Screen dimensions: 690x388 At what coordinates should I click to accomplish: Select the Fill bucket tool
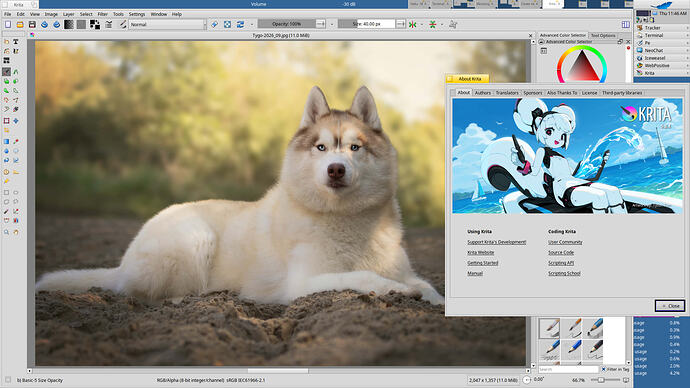pyautogui.click(x=6, y=161)
